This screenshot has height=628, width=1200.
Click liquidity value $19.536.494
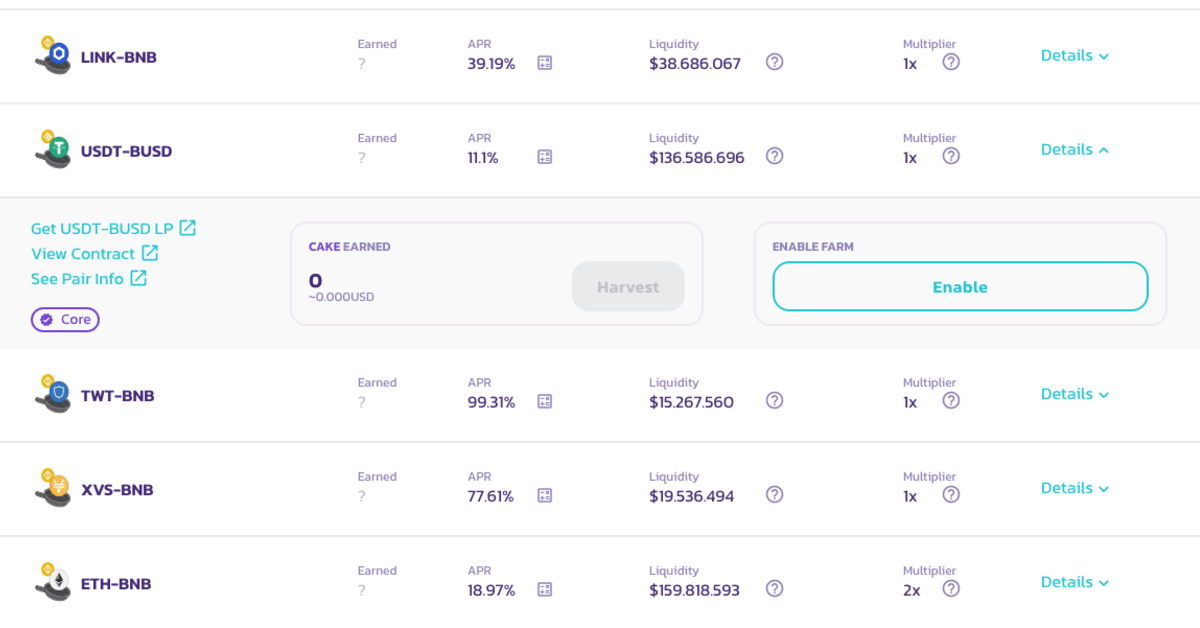[x=692, y=496]
